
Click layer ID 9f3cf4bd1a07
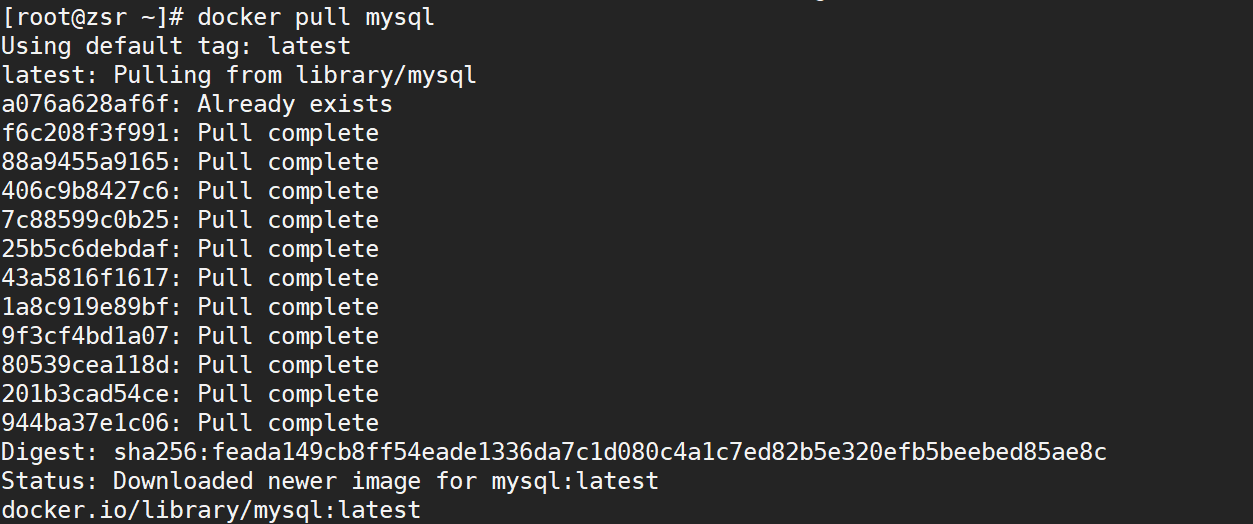(85, 336)
